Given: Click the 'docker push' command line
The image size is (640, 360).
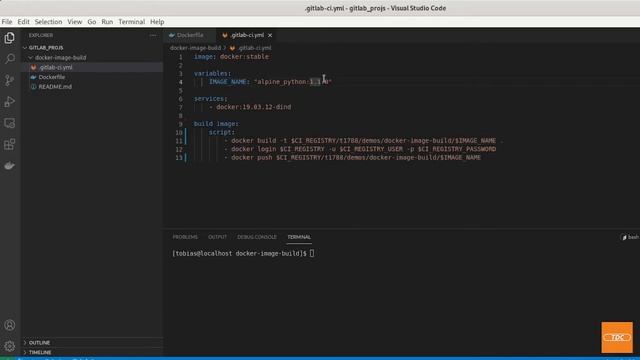Looking at the screenshot, I should (353, 158).
